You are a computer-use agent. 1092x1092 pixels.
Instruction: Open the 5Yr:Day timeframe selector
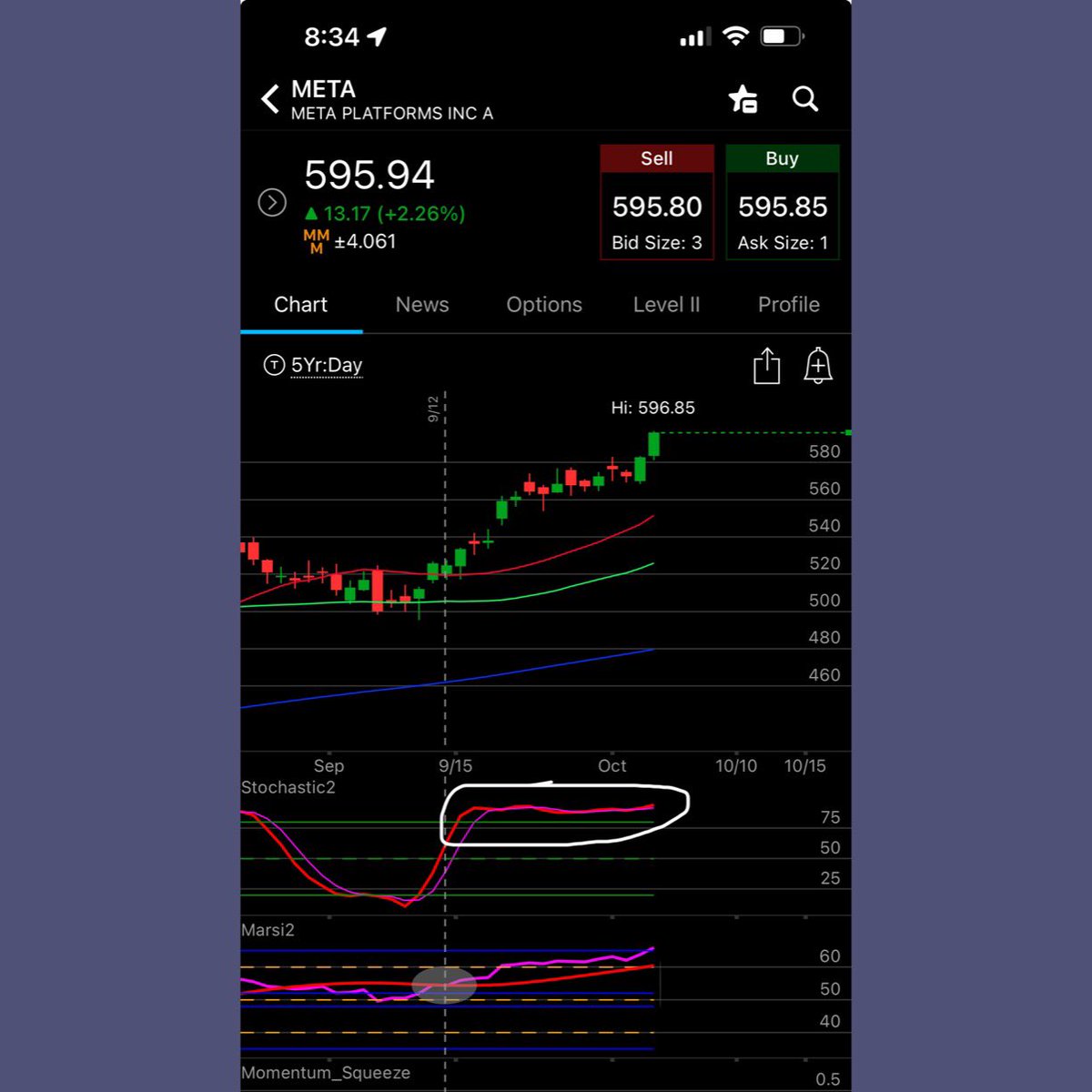coord(327,366)
